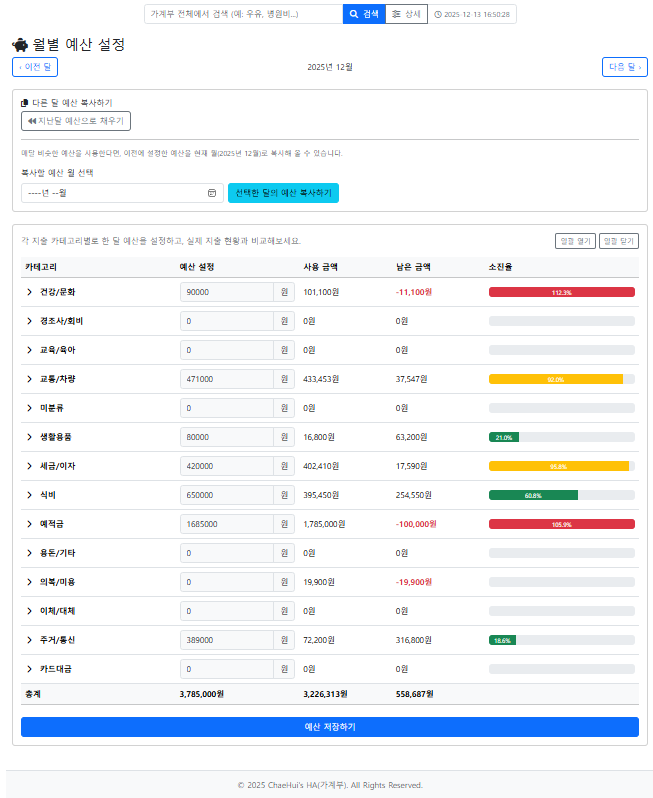
Task: Expand the 교육/육아 category row
Action: (30, 350)
